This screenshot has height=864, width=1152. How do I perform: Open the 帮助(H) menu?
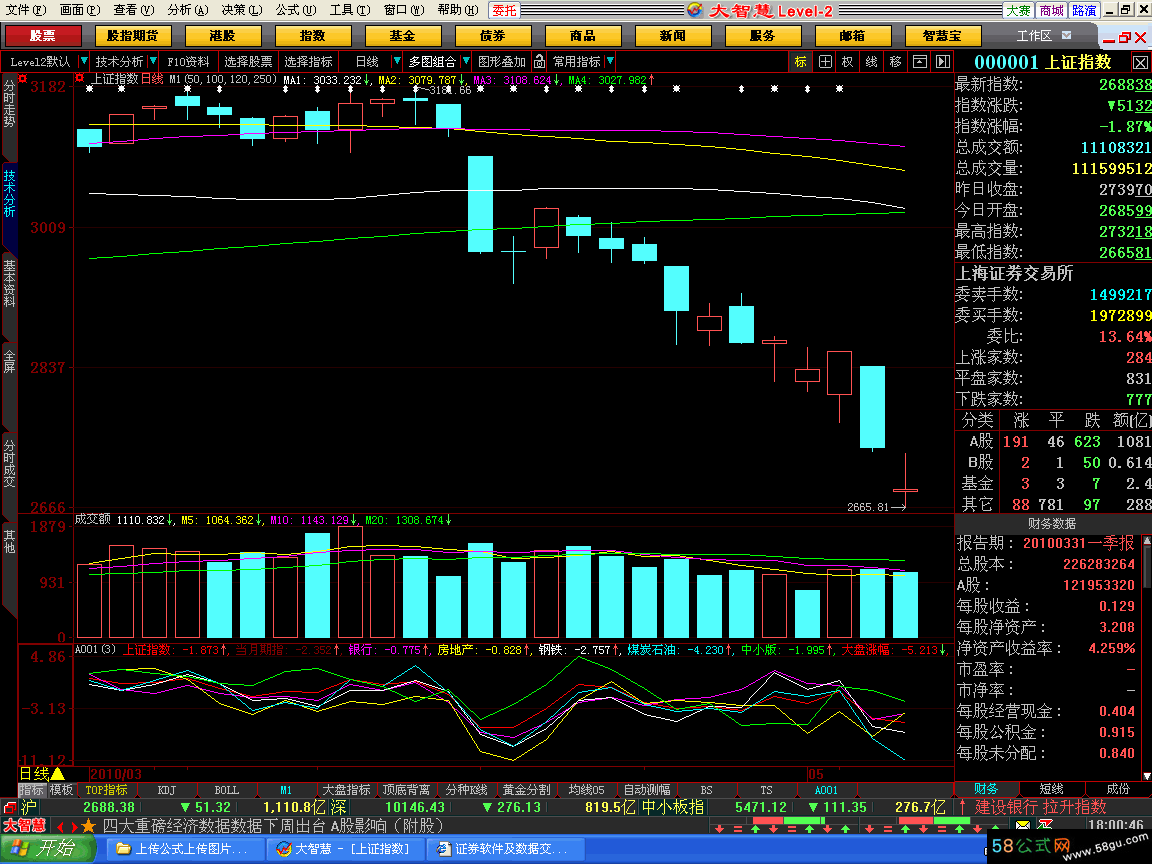pyautogui.click(x=458, y=10)
